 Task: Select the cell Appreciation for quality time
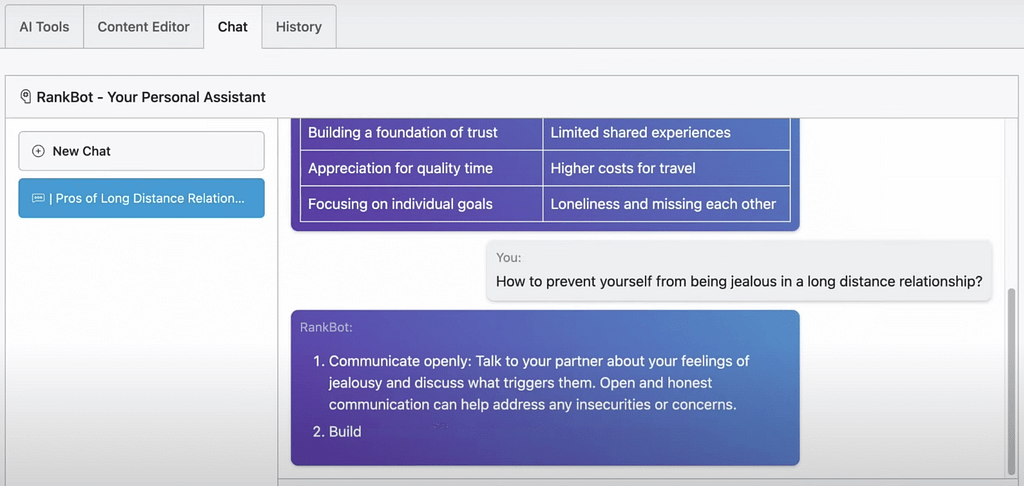(421, 169)
